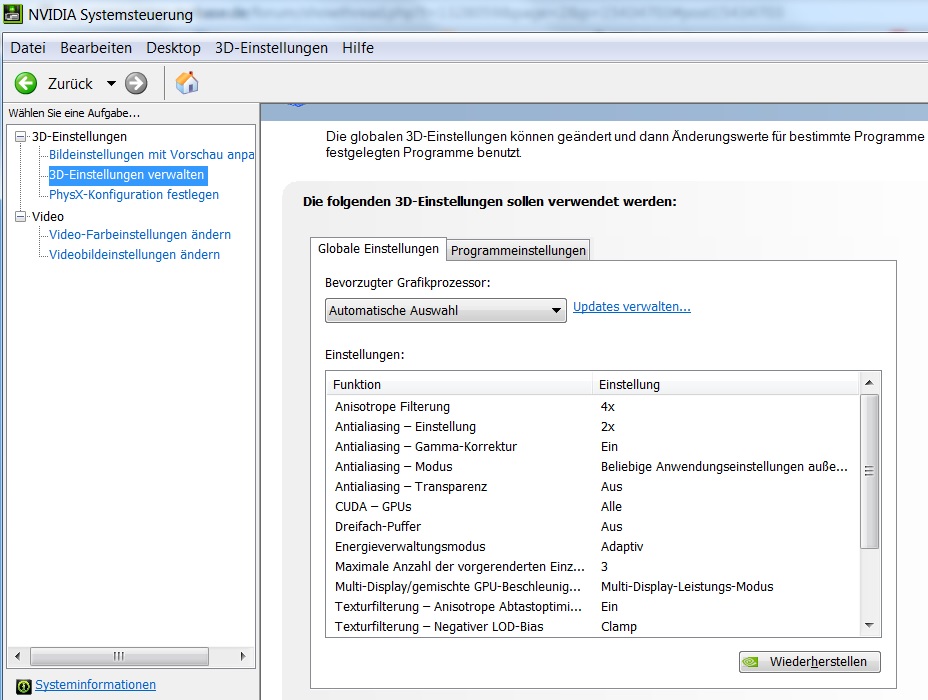Click the 4x anisotropic filtering value
The image size is (928, 700).
608,407
